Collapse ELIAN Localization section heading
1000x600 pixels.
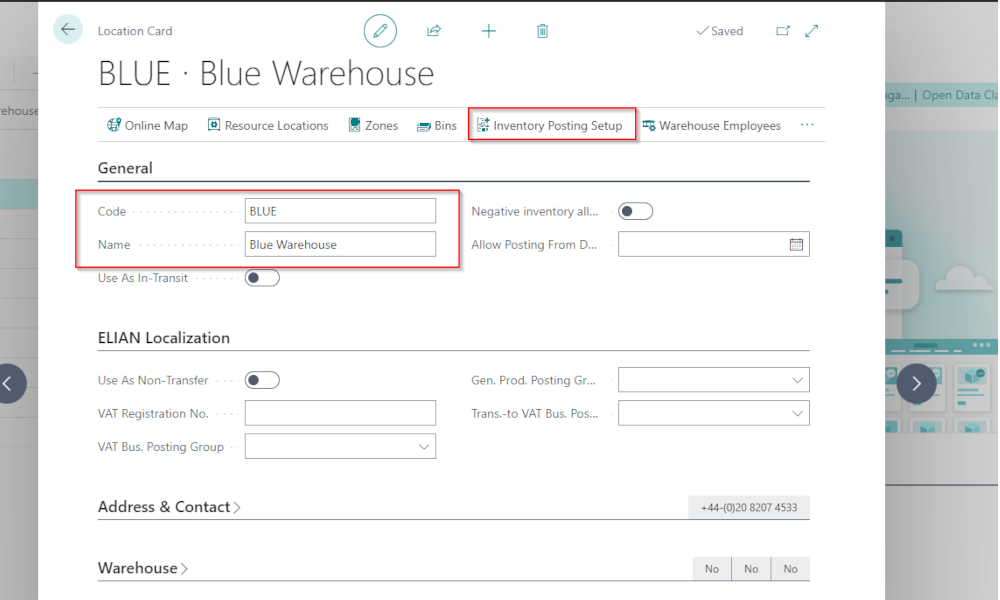point(164,338)
